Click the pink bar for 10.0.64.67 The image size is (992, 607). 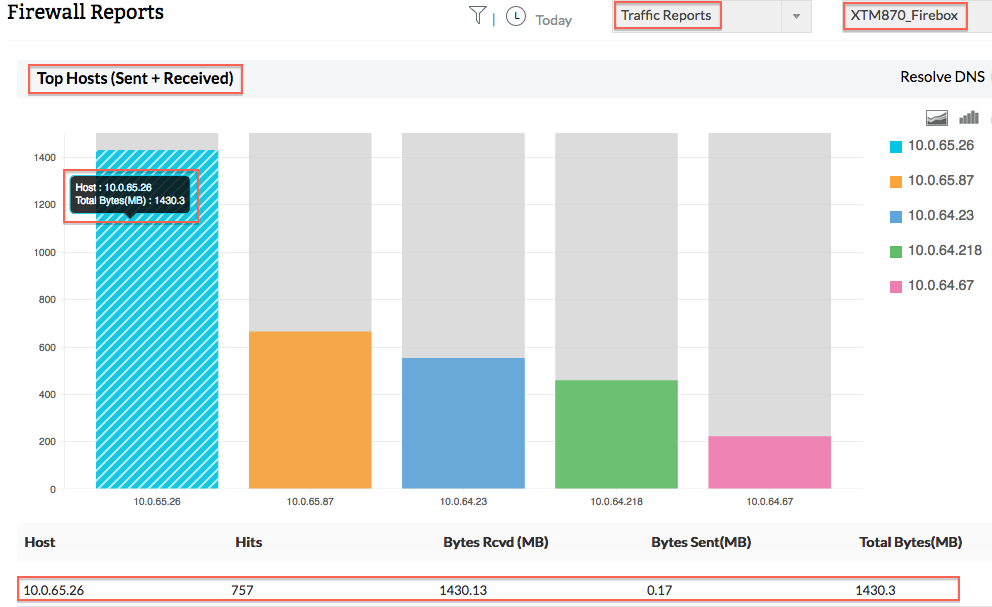click(x=769, y=460)
